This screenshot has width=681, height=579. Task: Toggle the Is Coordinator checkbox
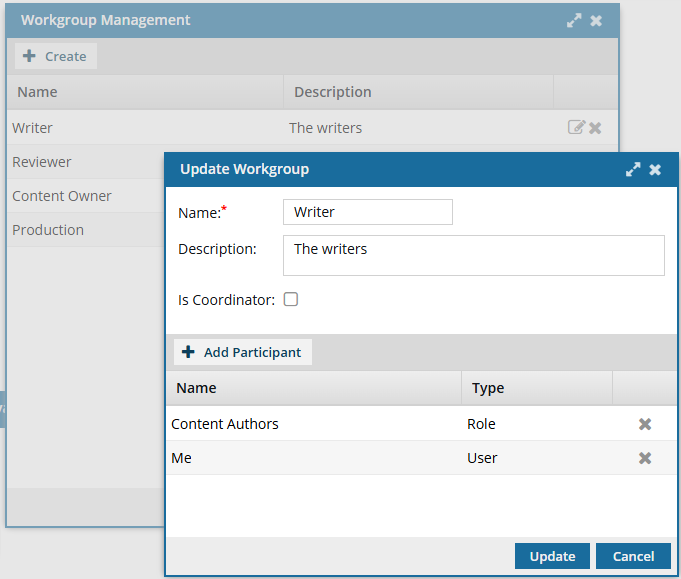[x=291, y=299]
